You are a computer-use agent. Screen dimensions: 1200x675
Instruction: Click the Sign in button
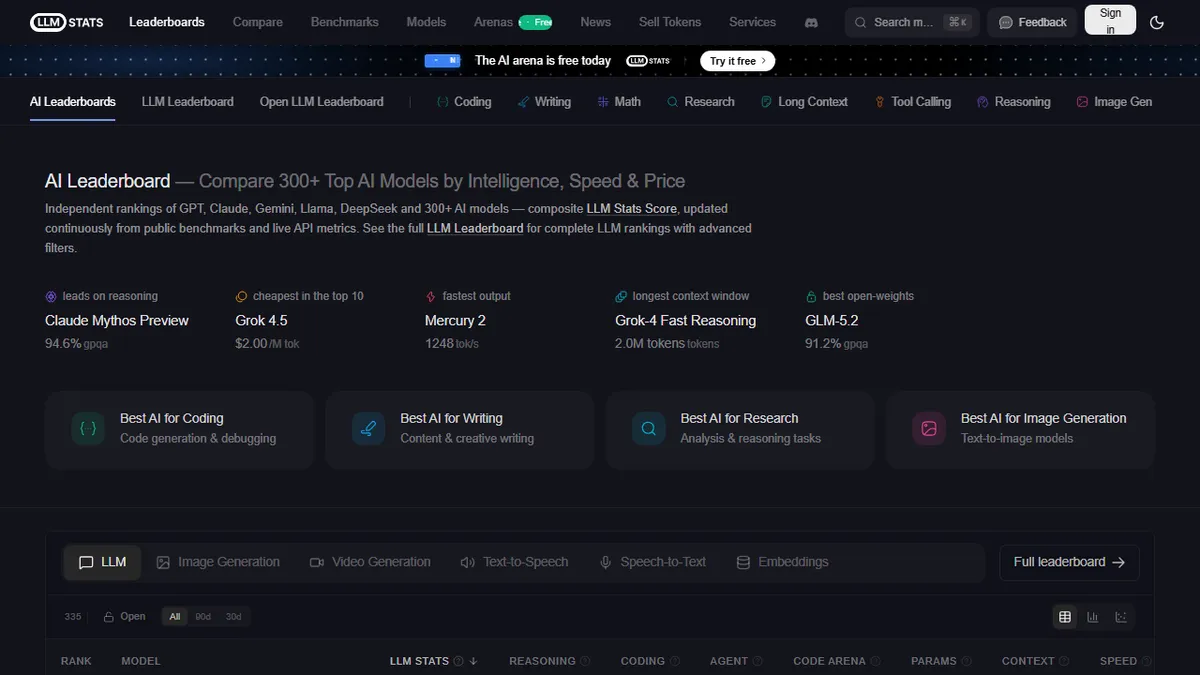coord(1110,21)
